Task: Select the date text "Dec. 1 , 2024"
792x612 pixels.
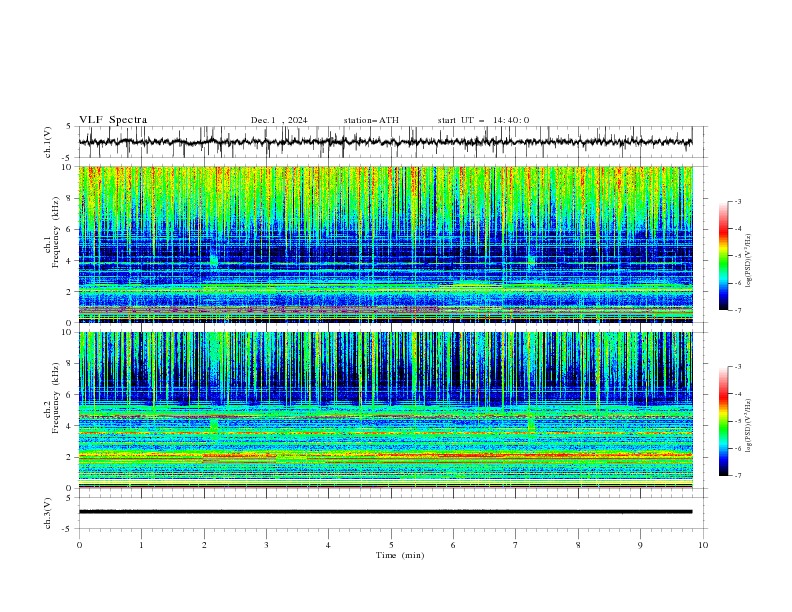Action: (279, 120)
